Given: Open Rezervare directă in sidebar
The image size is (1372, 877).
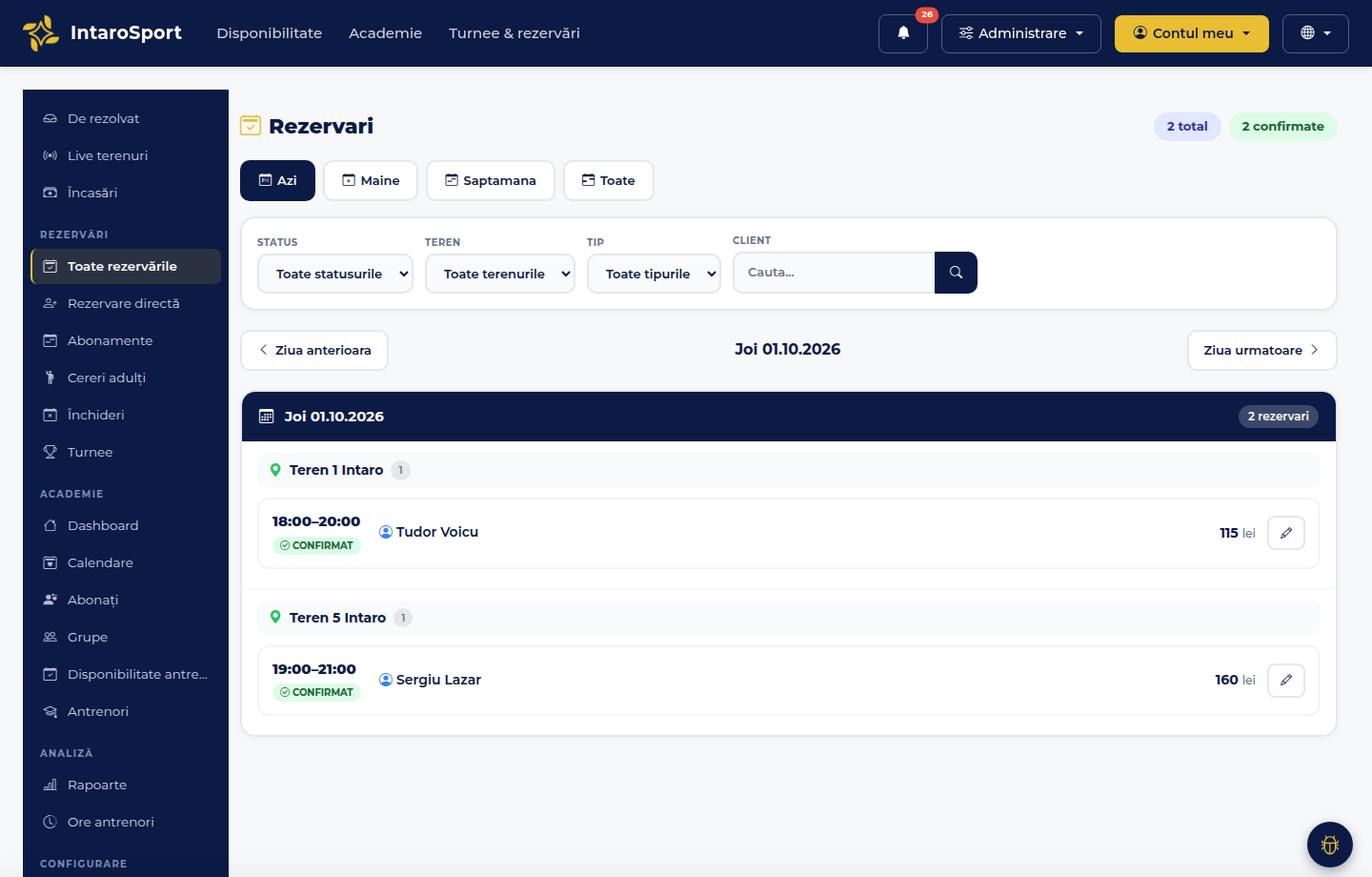Looking at the screenshot, I should tap(126, 303).
